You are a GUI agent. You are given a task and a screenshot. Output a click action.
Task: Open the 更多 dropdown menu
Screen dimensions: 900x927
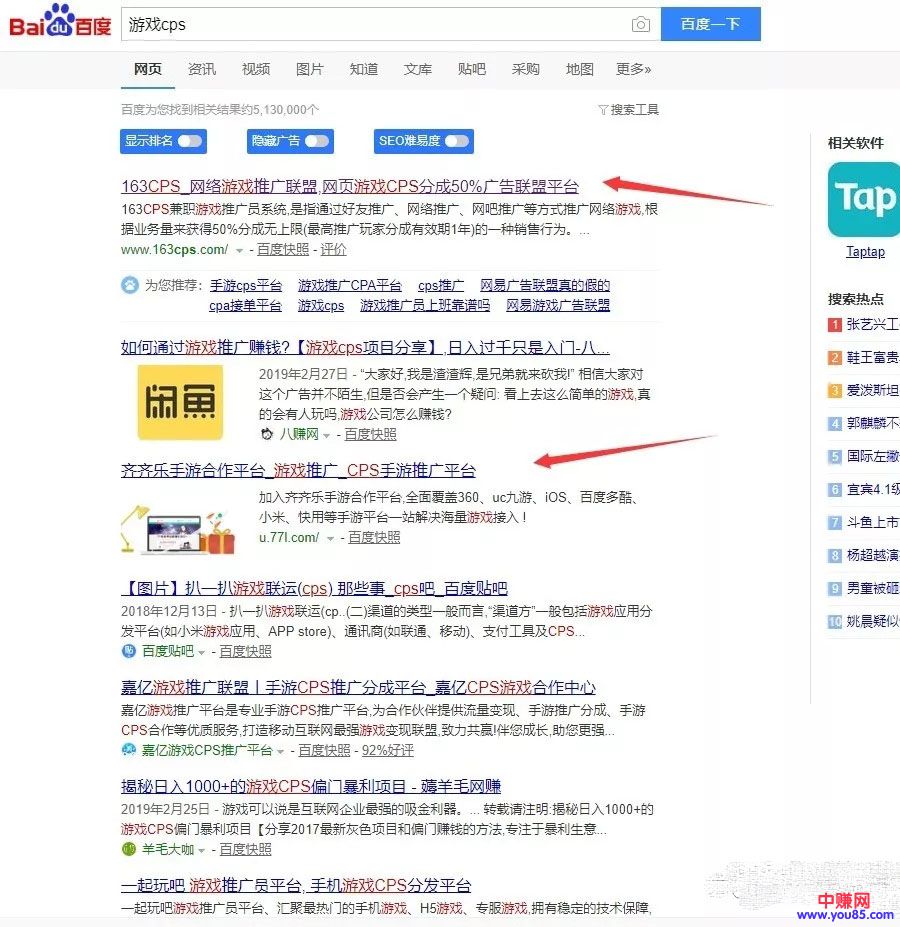coord(633,70)
